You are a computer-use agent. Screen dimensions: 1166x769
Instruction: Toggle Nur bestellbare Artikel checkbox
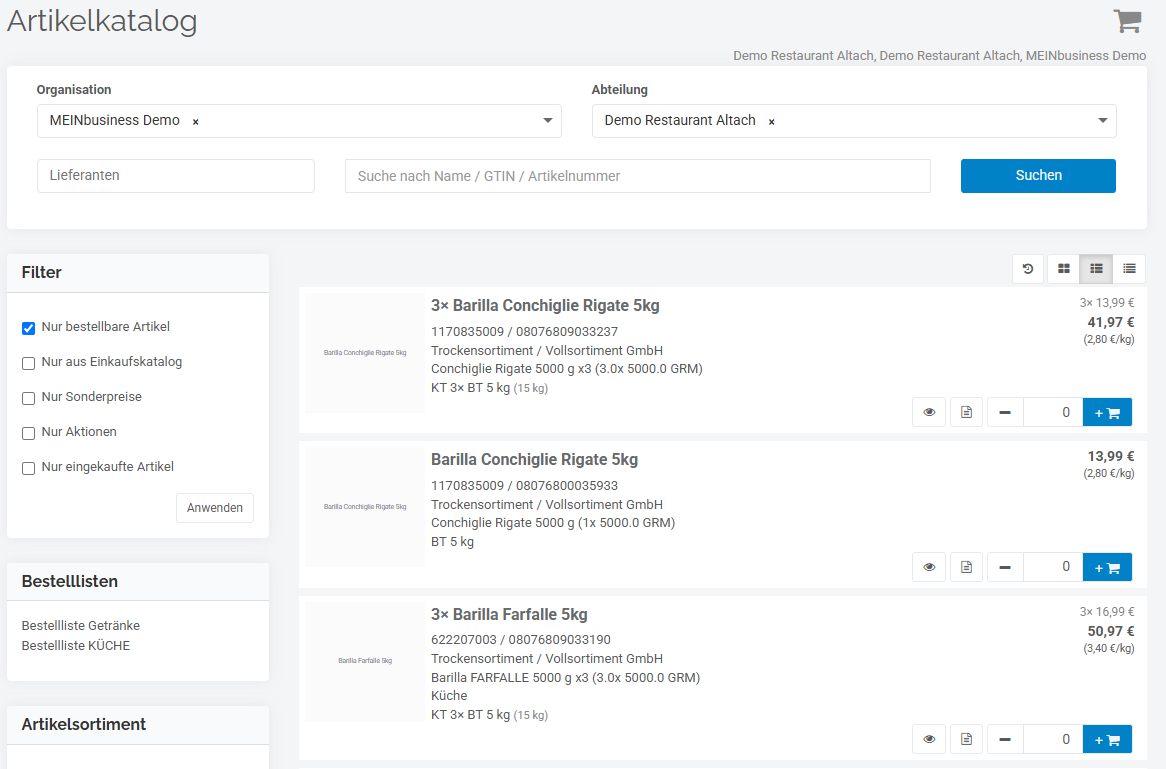click(x=28, y=328)
